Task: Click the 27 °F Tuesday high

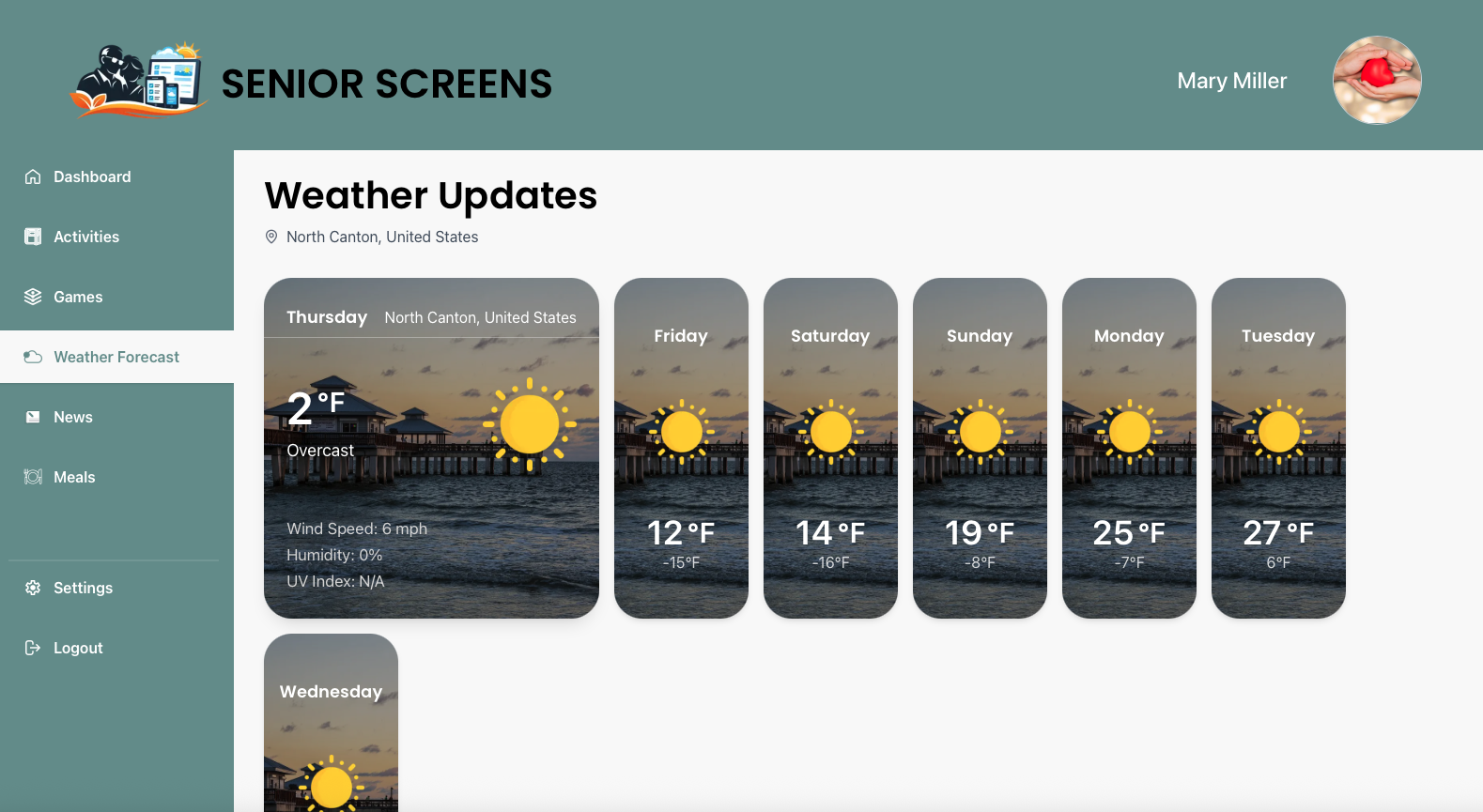Action: [x=1278, y=533]
